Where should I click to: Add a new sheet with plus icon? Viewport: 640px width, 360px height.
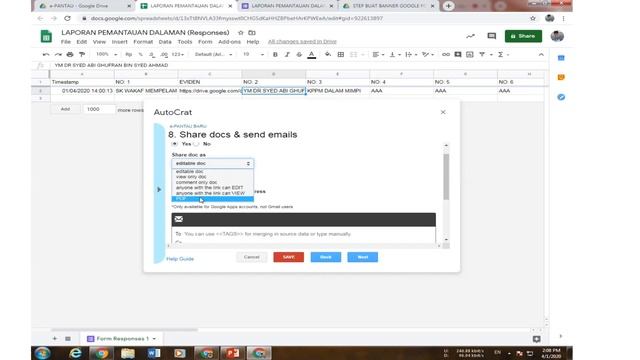click(x=55, y=339)
